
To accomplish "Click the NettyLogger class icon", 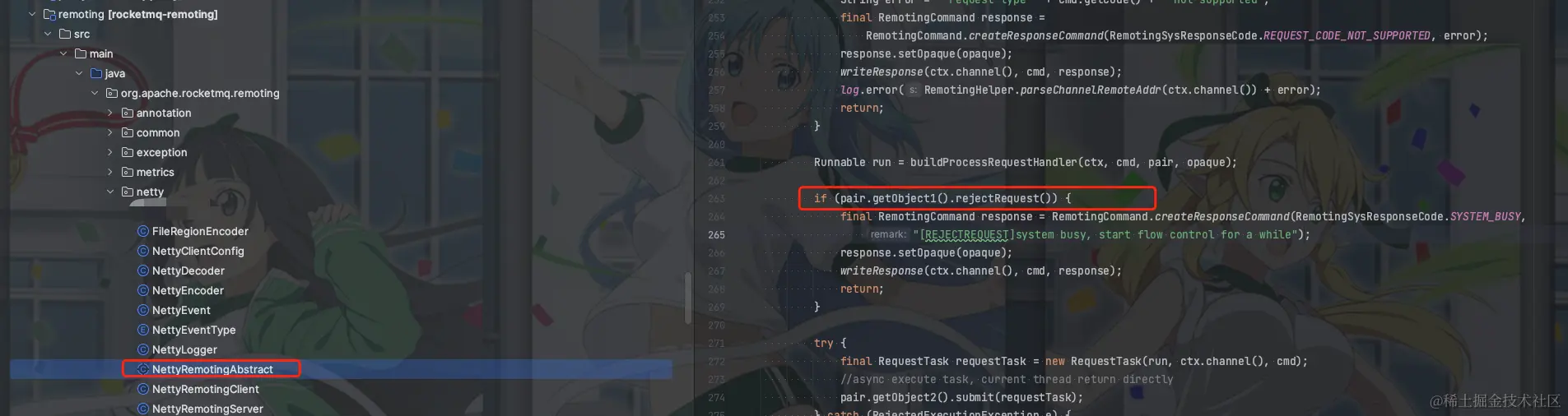I will coord(143,349).
